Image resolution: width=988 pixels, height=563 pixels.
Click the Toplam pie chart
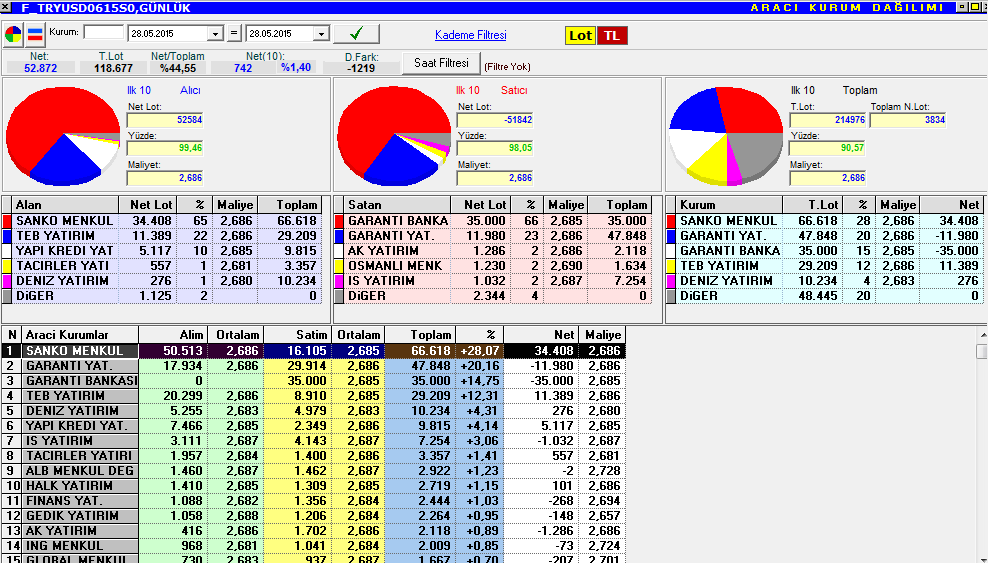coord(725,136)
